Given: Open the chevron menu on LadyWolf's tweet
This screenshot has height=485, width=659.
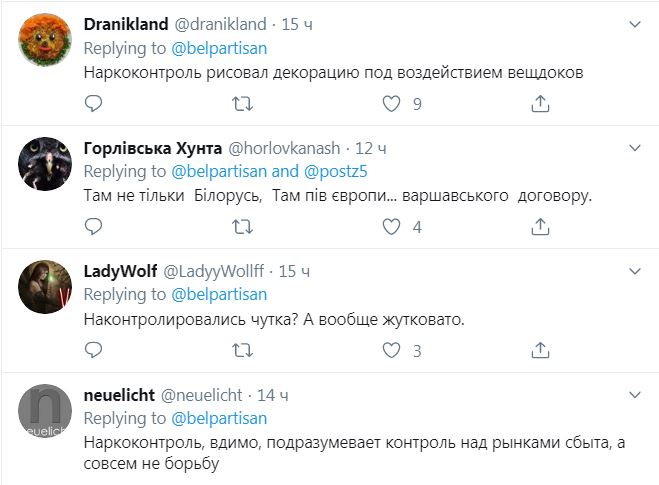Looking at the screenshot, I should 634,271.
